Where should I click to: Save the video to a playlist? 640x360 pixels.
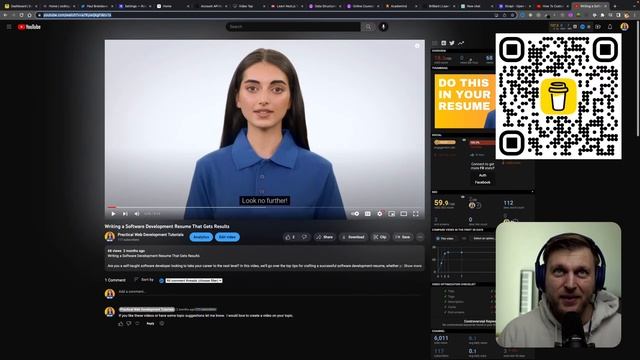tap(403, 237)
